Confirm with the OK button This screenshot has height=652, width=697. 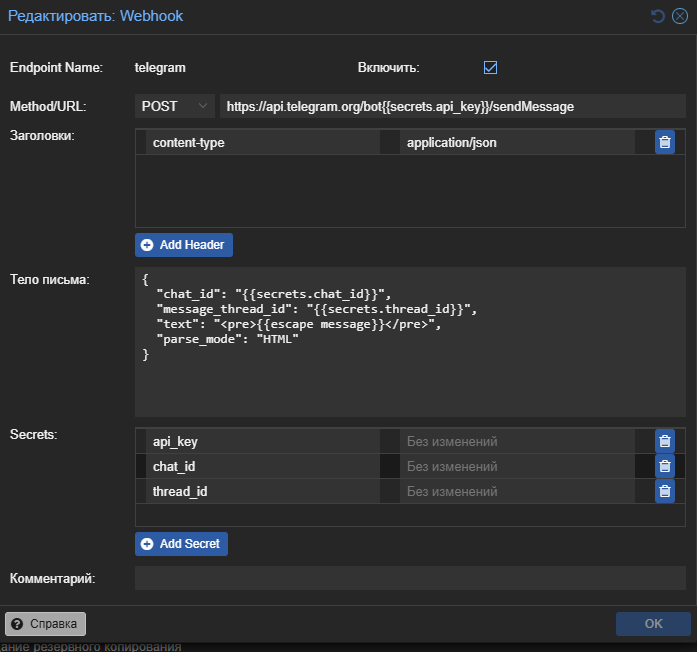[653, 624]
